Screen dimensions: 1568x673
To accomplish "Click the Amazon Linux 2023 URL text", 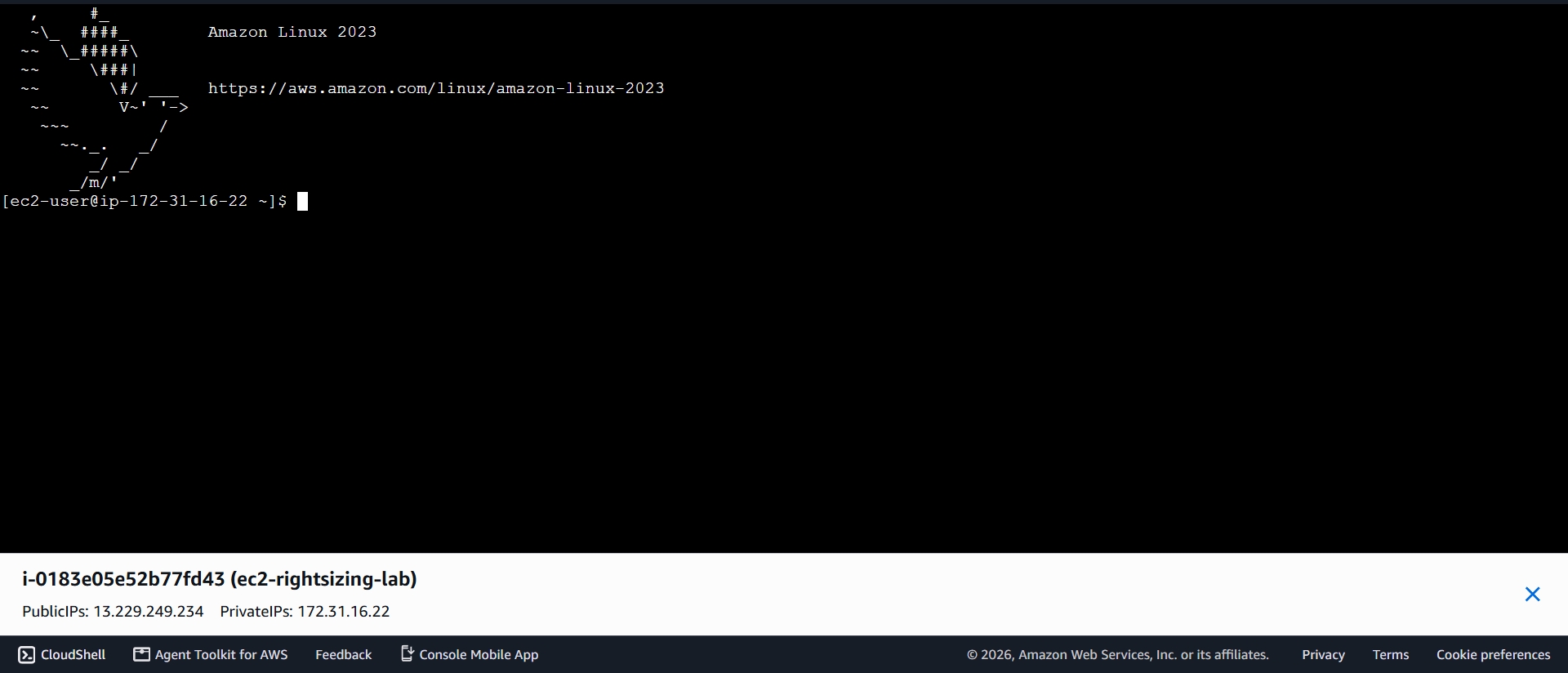I will [436, 88].
